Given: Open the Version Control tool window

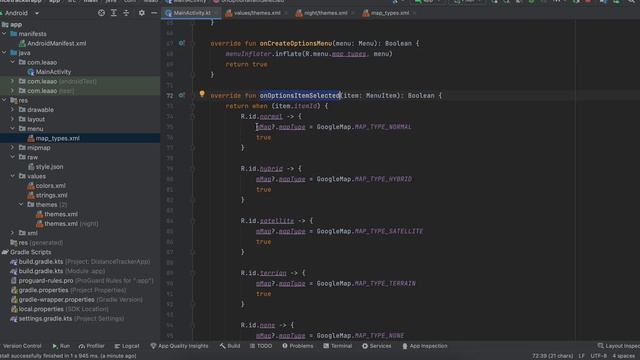Looking at the screenshot, I should 22,346.
